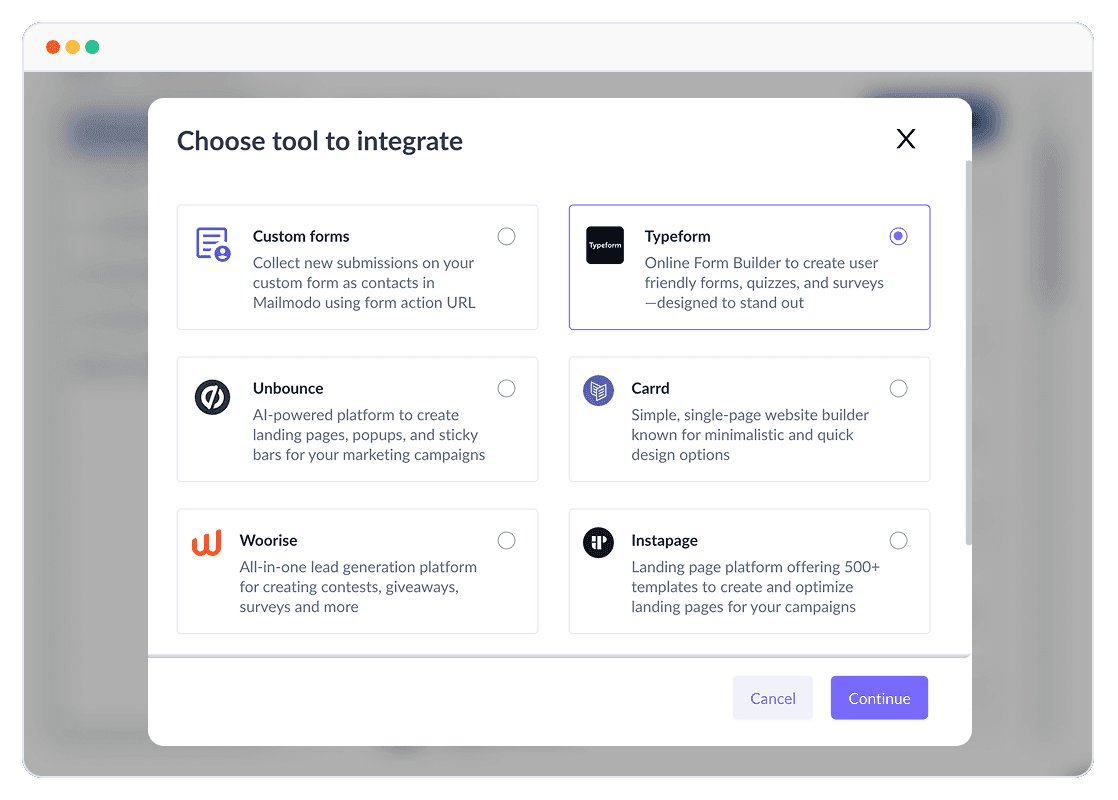Deselect the Typeform radio button
Image resolution: width=1118 pixels, height=800 pixels.
898,236
